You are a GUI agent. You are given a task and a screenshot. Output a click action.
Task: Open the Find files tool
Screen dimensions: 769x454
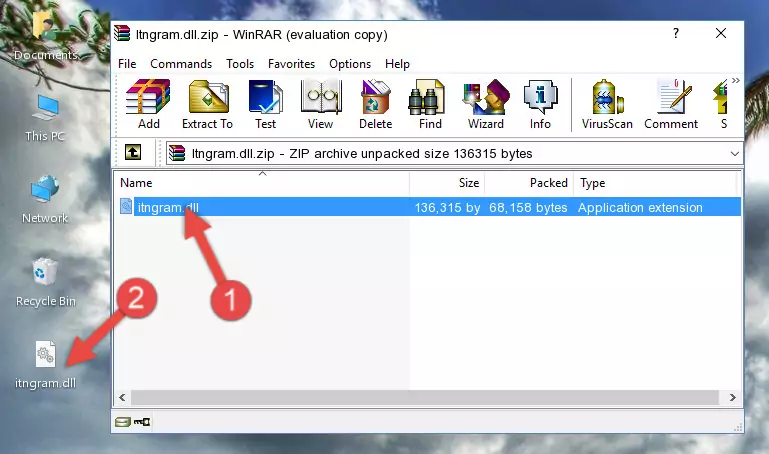(x=430, y=104)
